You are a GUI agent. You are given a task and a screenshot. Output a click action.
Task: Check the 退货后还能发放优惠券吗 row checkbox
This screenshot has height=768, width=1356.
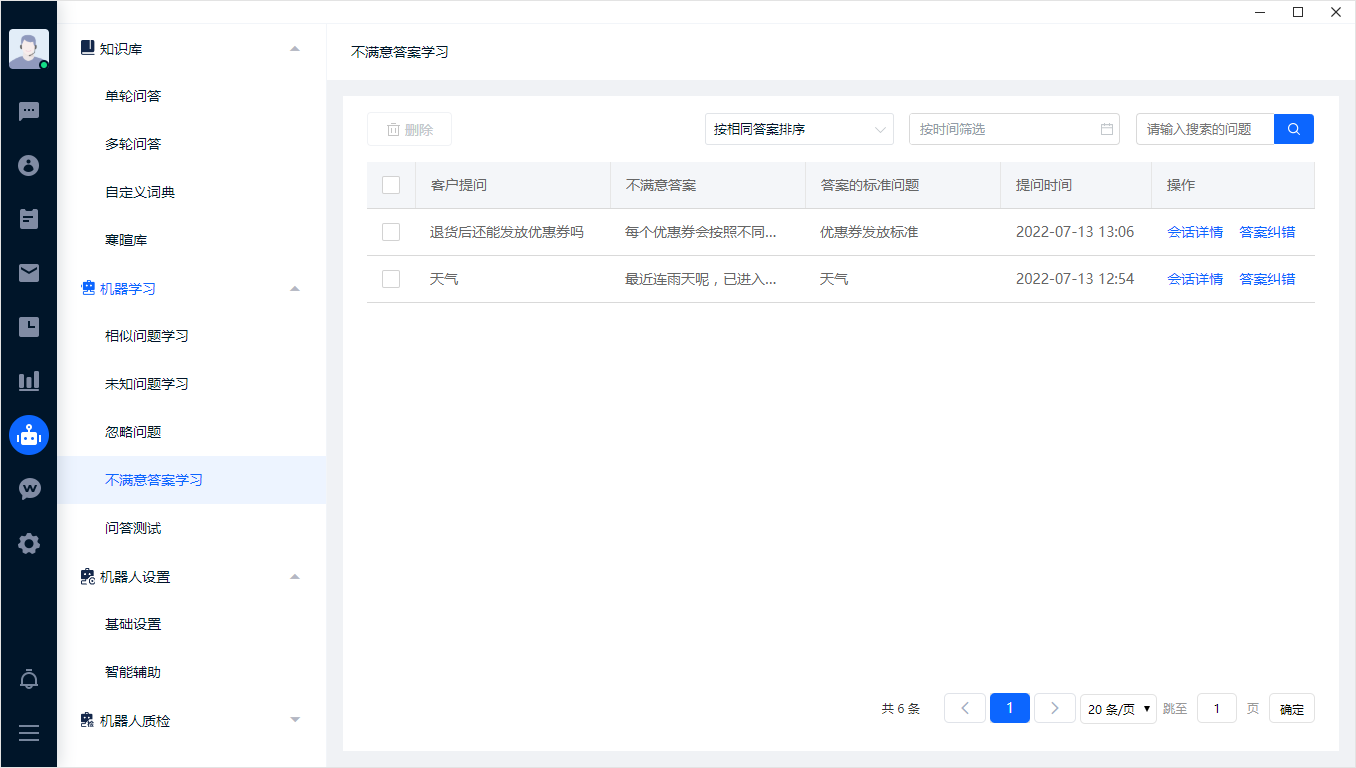pos(391,232)
